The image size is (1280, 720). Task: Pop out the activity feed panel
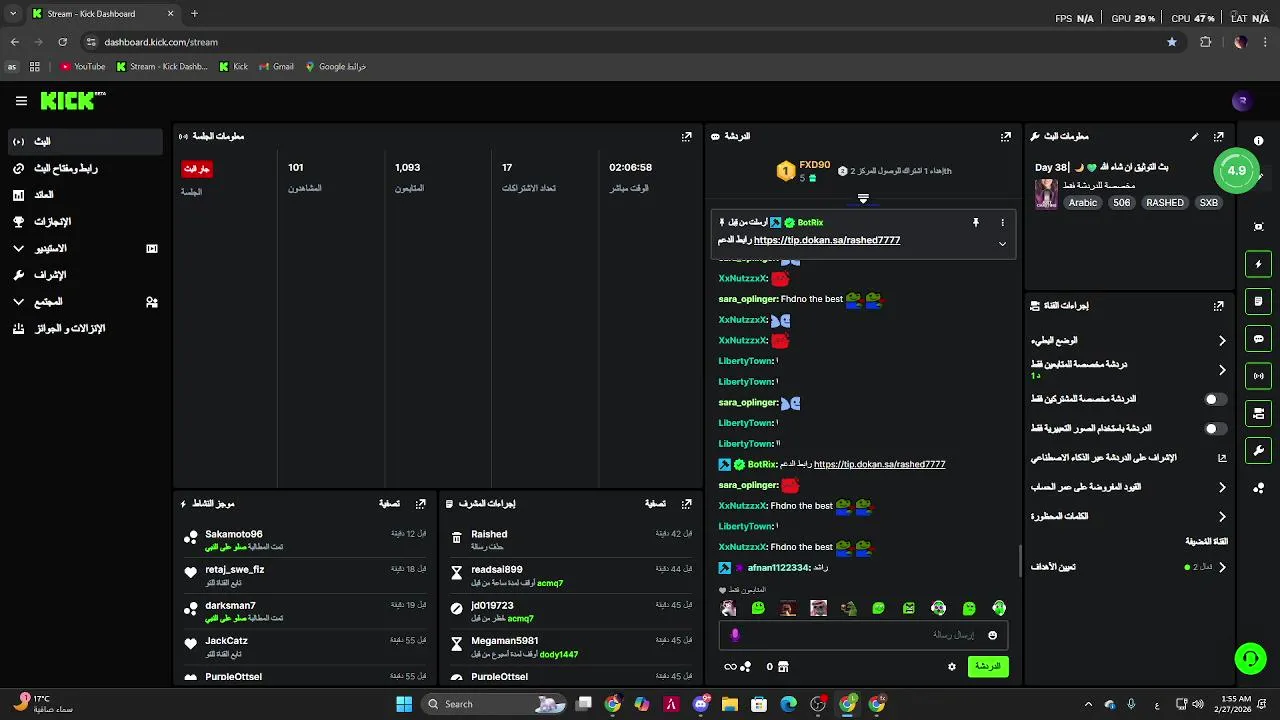point(421,504)
